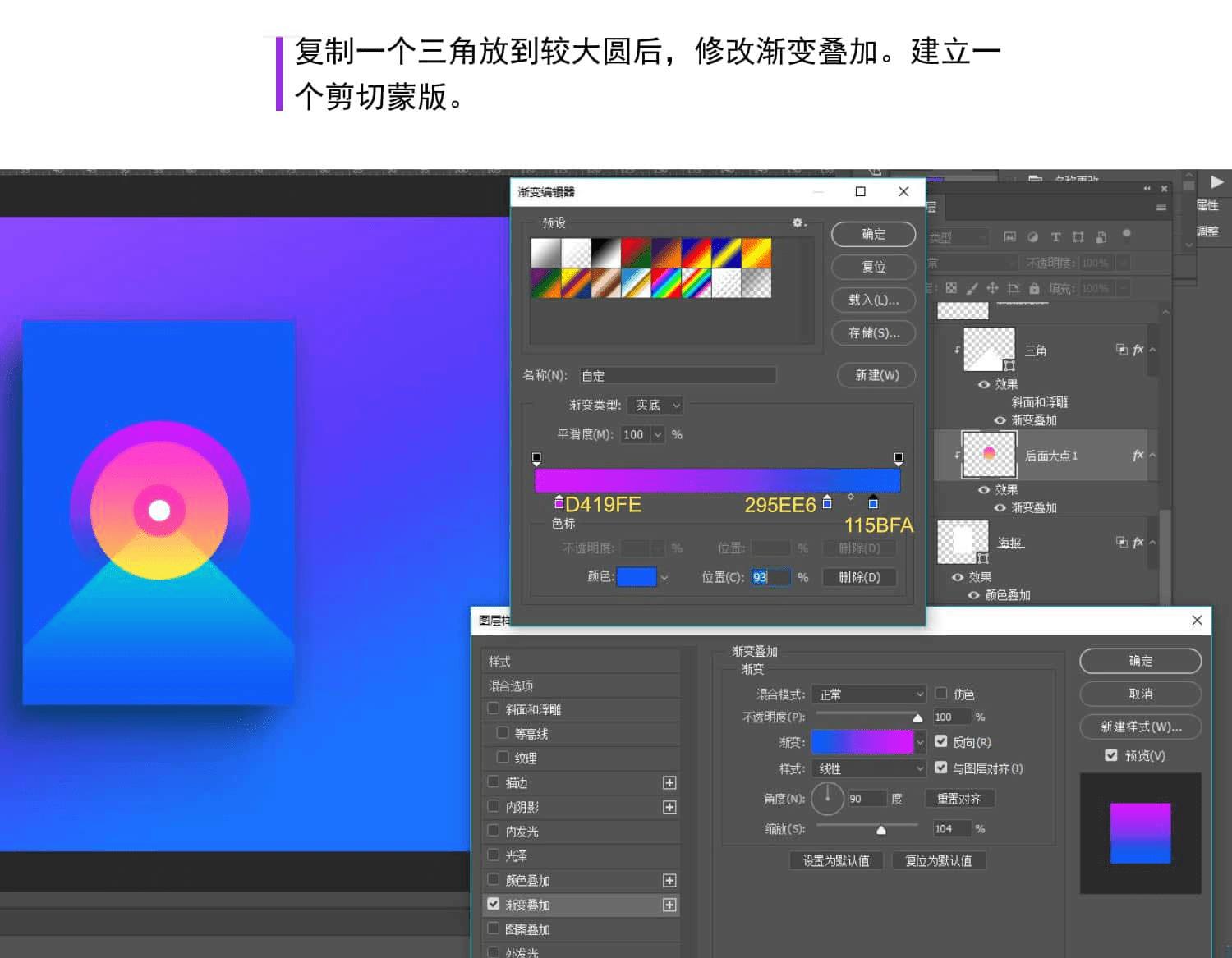Enable the 斜面和浮雕 style checkbox
The image size is (1232, 958).
(494, 708)
